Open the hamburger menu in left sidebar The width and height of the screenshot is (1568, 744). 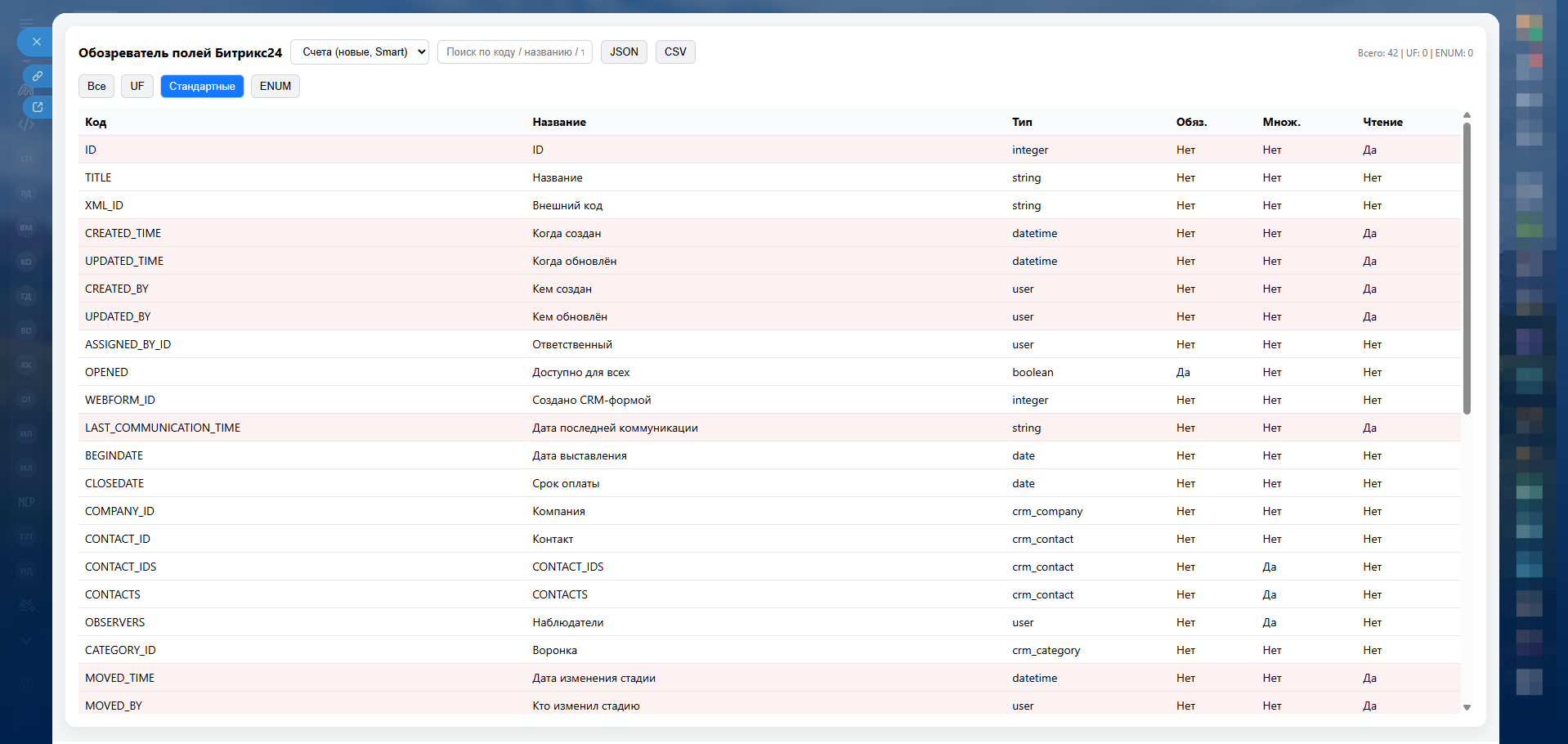click(26, 22)
